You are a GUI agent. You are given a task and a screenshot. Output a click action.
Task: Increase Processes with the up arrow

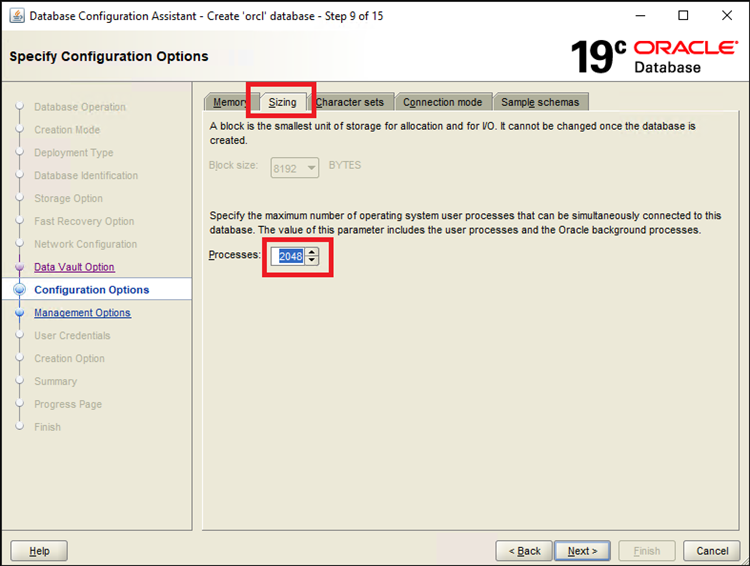[x=311, y=252]
